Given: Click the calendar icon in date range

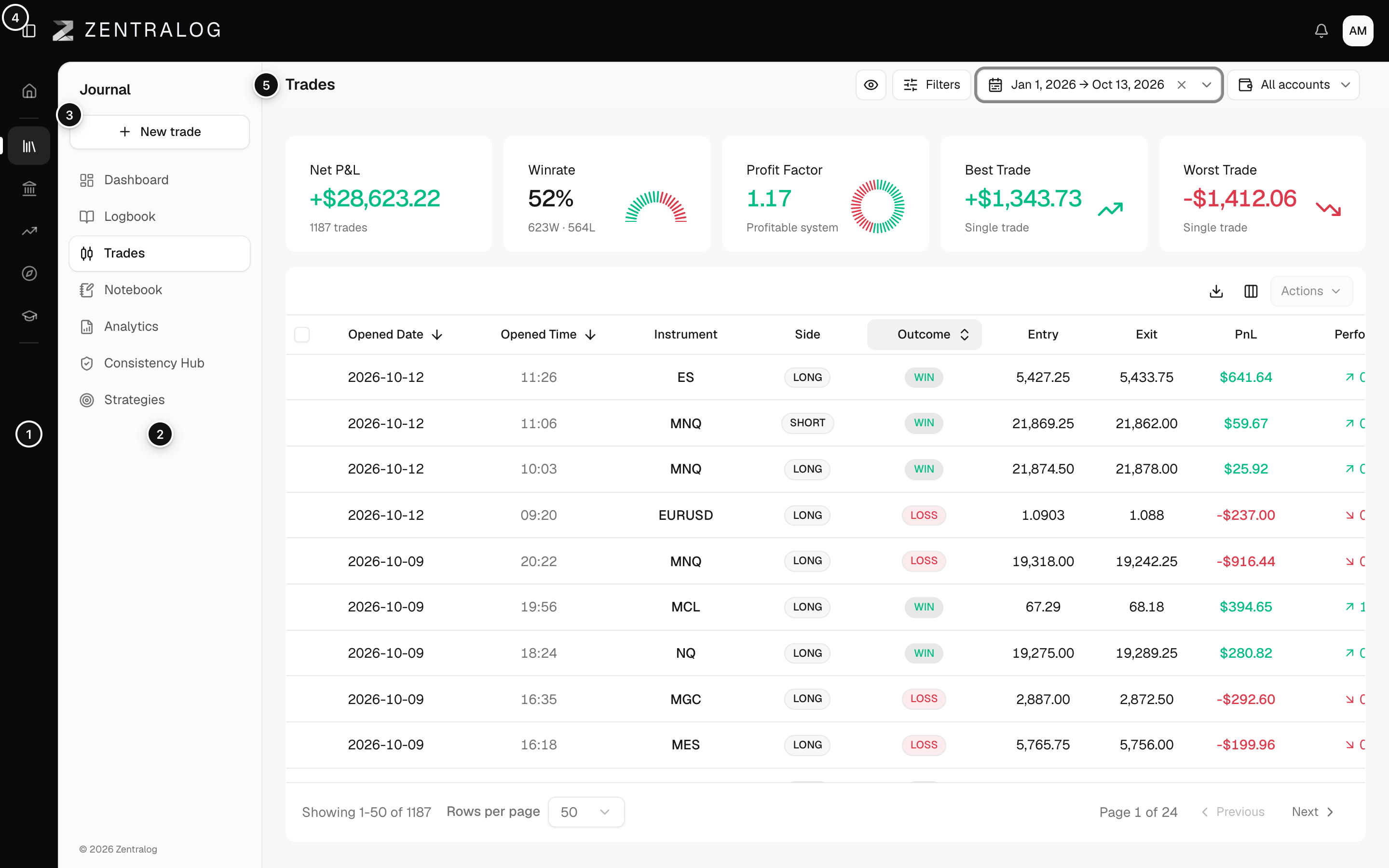Looking at the screenshot, I should pyautogui.click(x=995, y=85).
